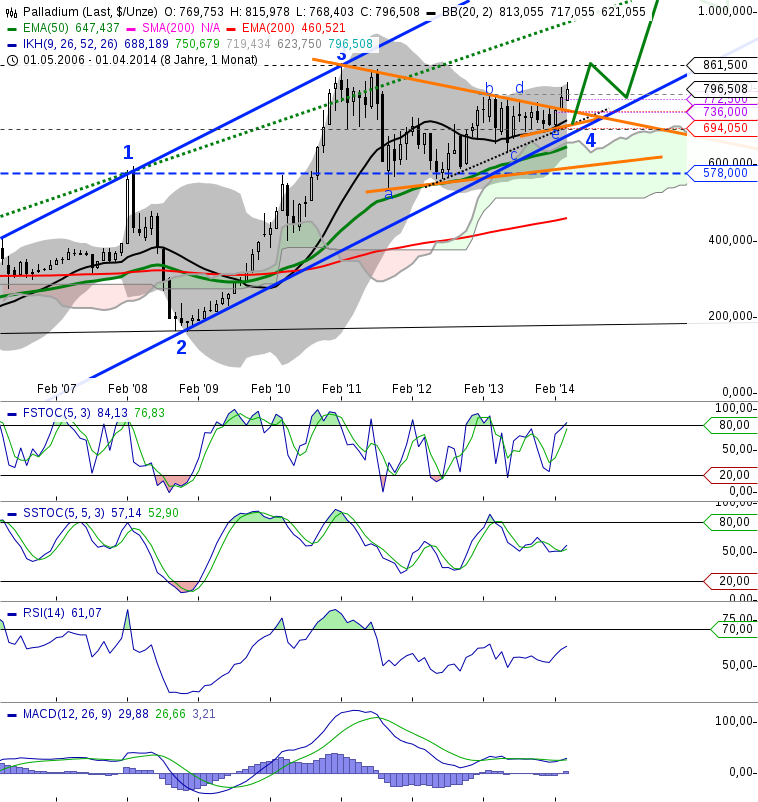Click the SSTOC(5, 5, 3) indicator label
Viewport: 758px width, 802px height.
(64, 512)
